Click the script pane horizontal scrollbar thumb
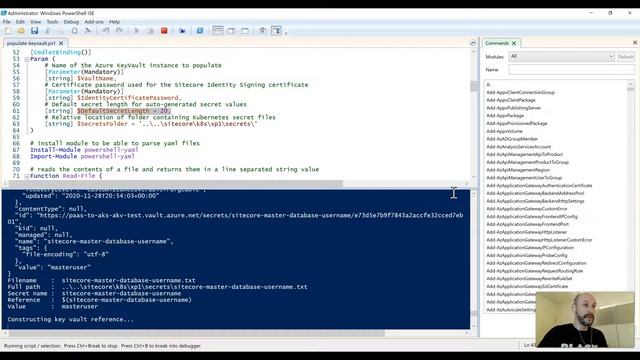The height and width of the screenshot is (360, 640). point(176,184)
